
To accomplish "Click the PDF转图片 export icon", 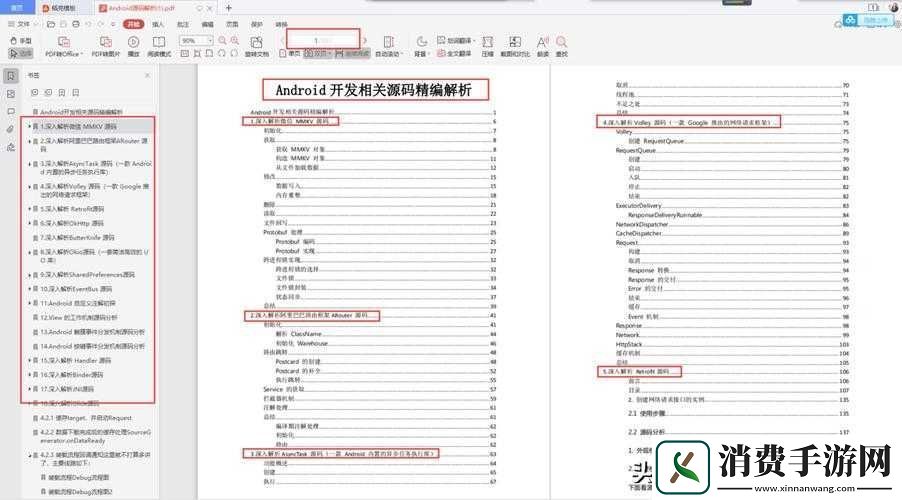I will [x=105, y=44].
